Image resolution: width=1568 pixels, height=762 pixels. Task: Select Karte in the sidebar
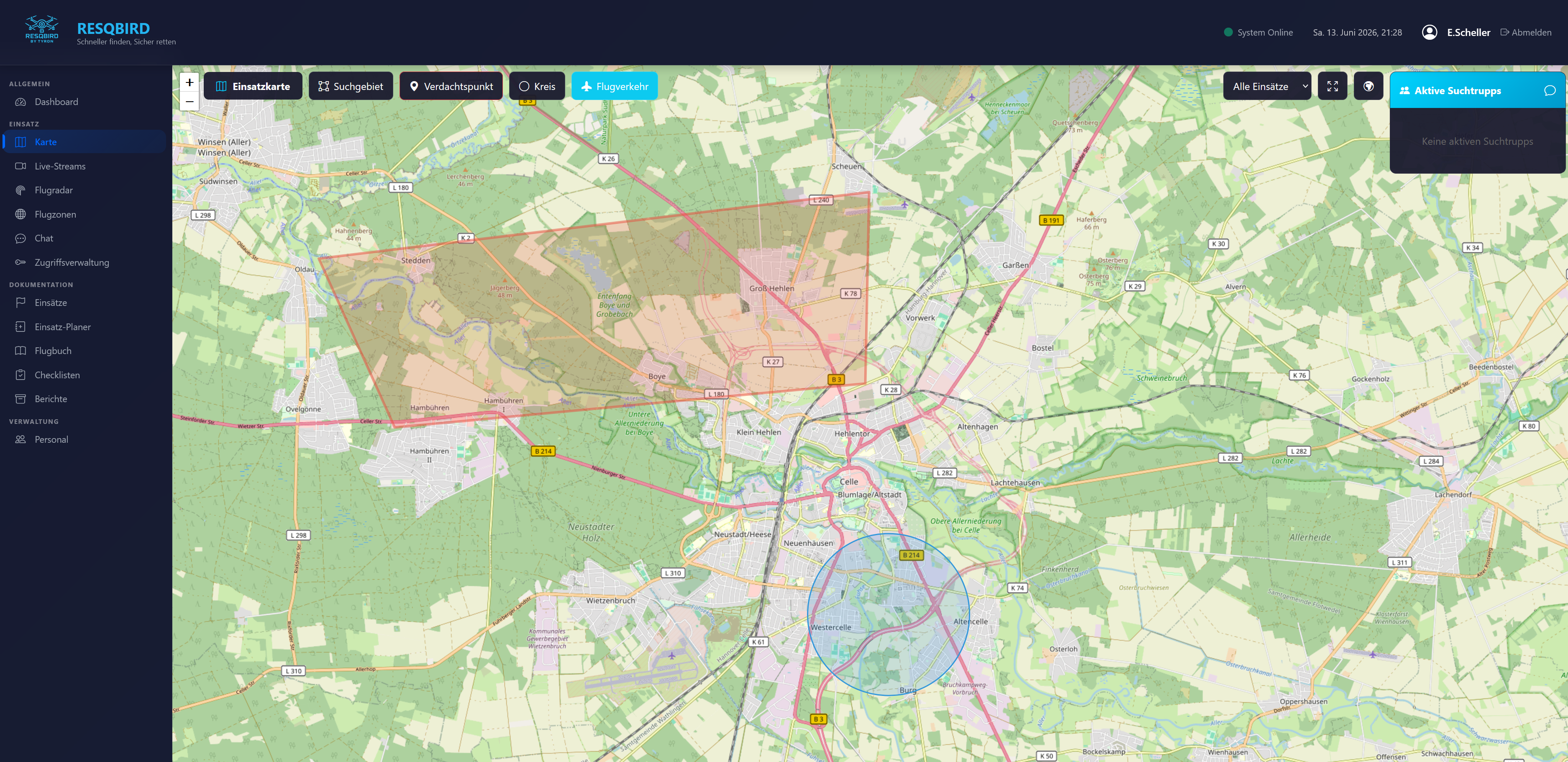(85, 142)
